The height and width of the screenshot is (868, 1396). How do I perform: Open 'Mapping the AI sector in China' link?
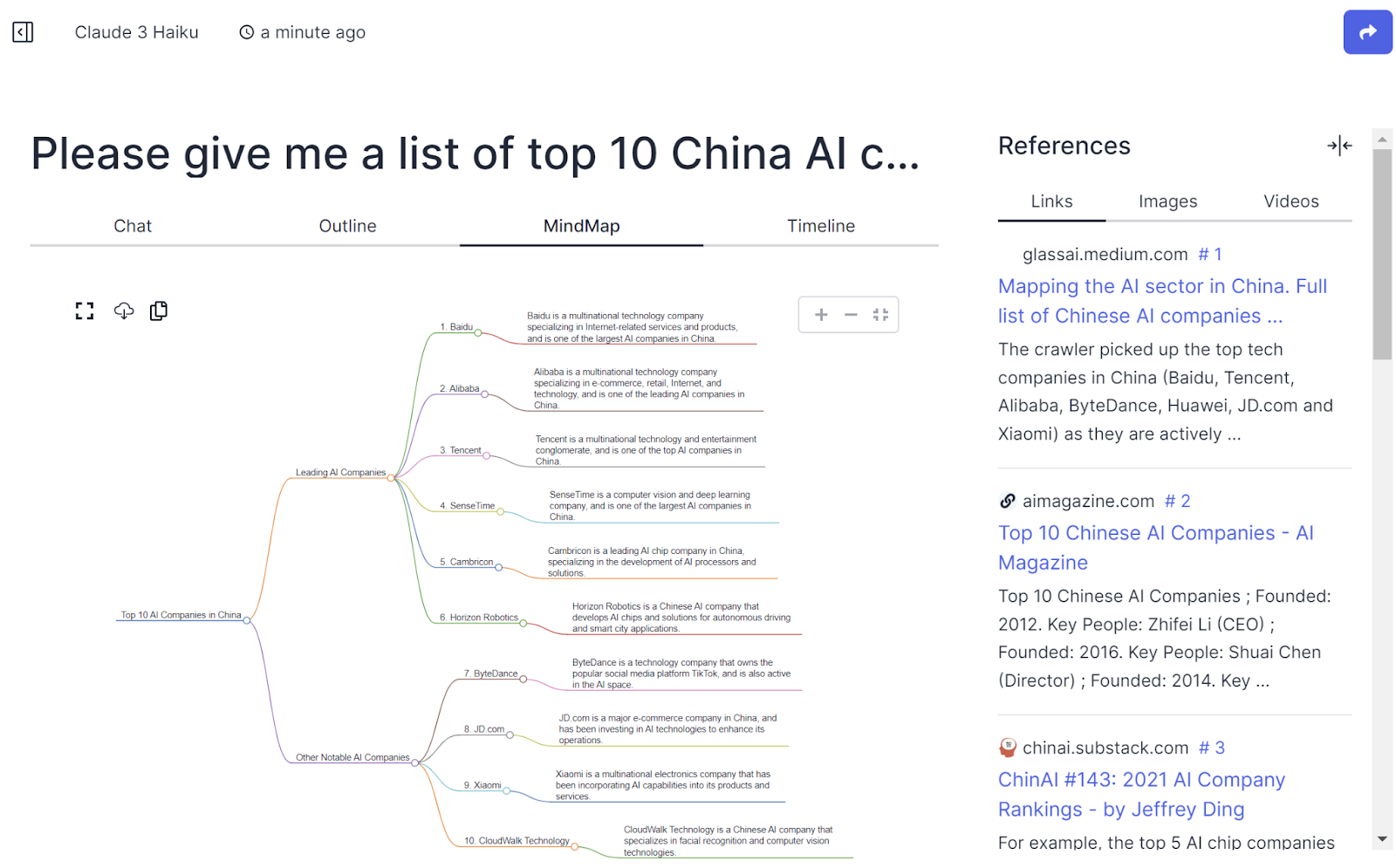(x=1162, y=301)
